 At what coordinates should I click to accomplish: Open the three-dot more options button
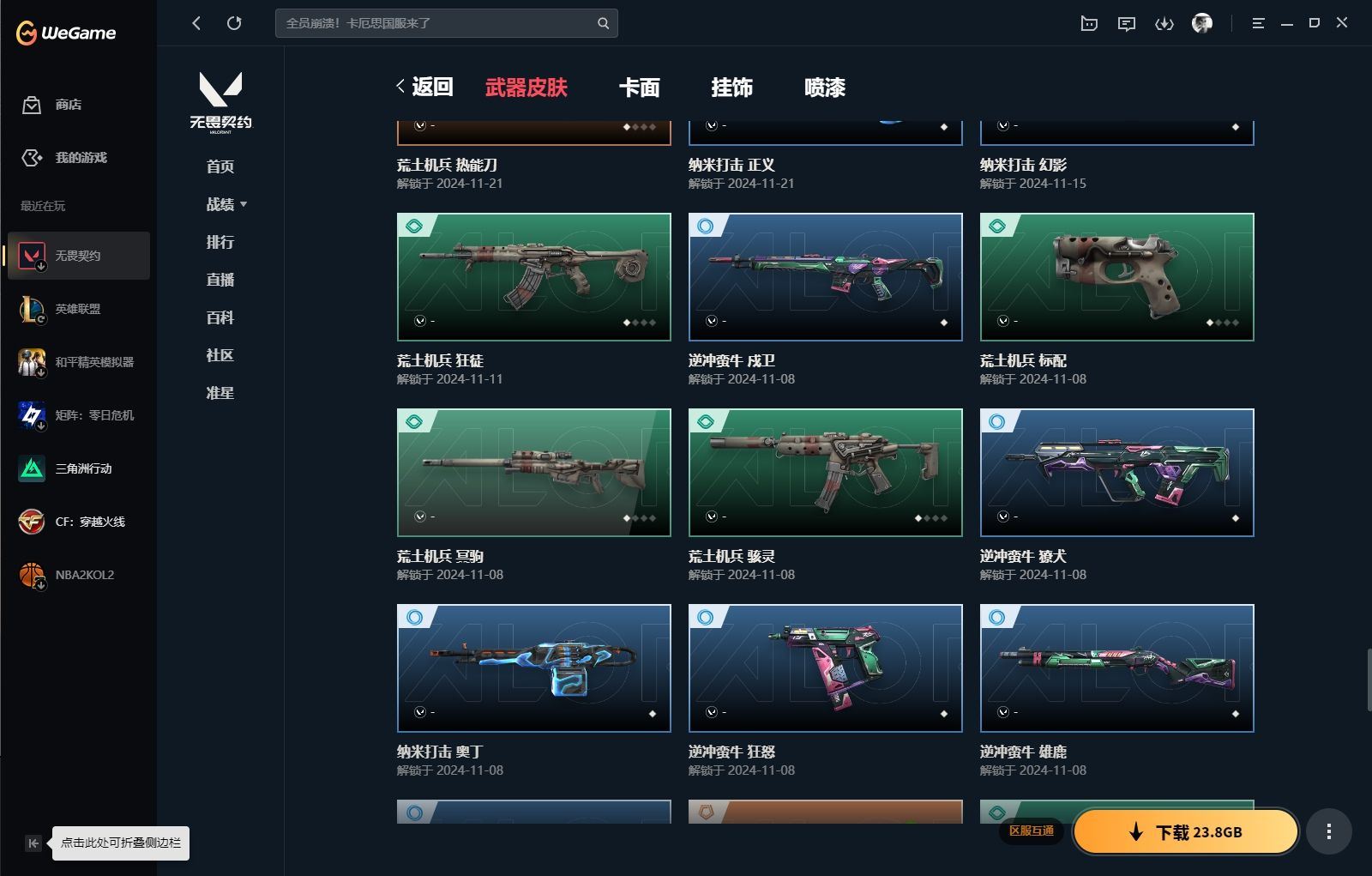tap(1329, 831)
